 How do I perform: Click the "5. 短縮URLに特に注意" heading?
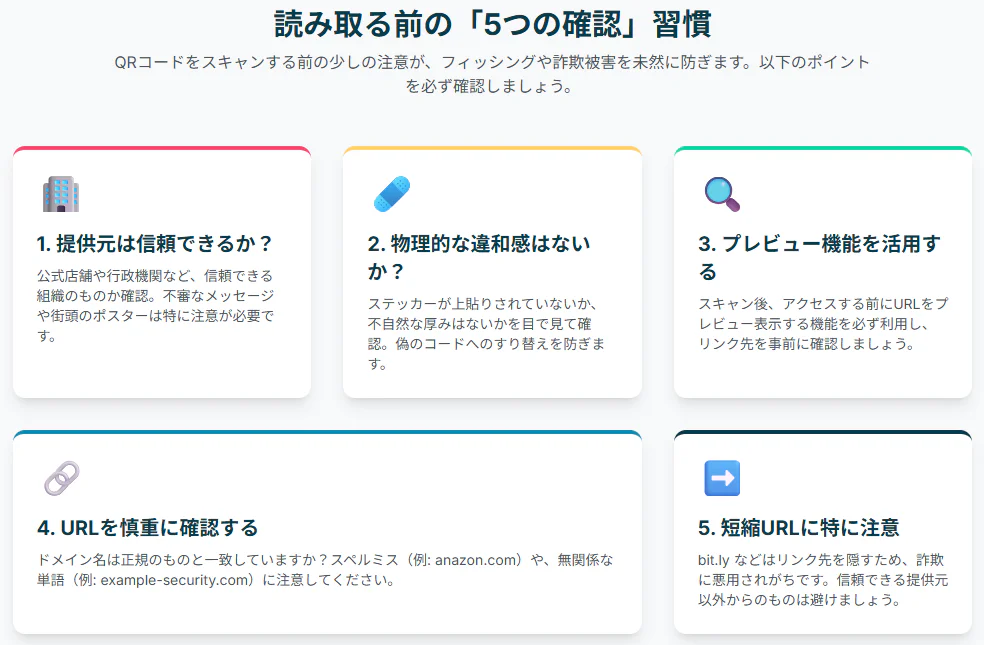click(799, 527)
